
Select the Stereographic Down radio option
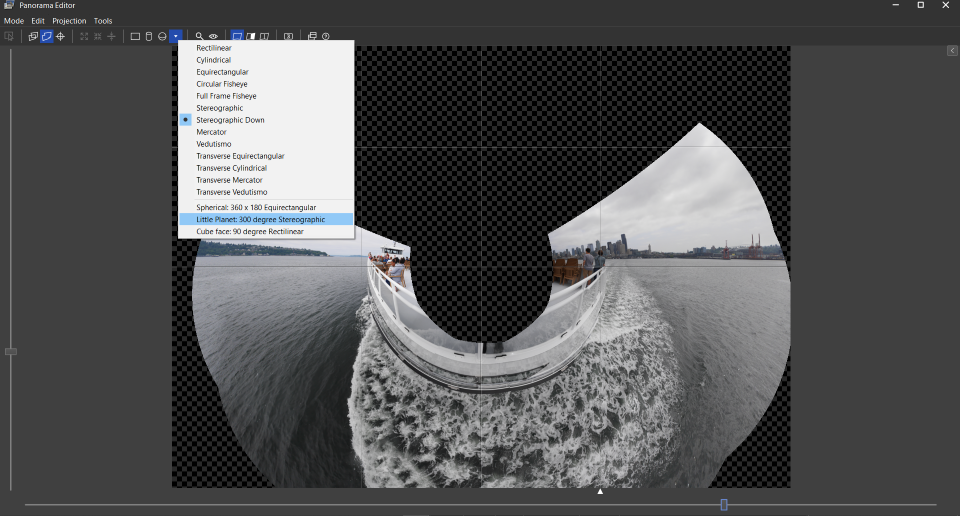(x=230, y=120)
